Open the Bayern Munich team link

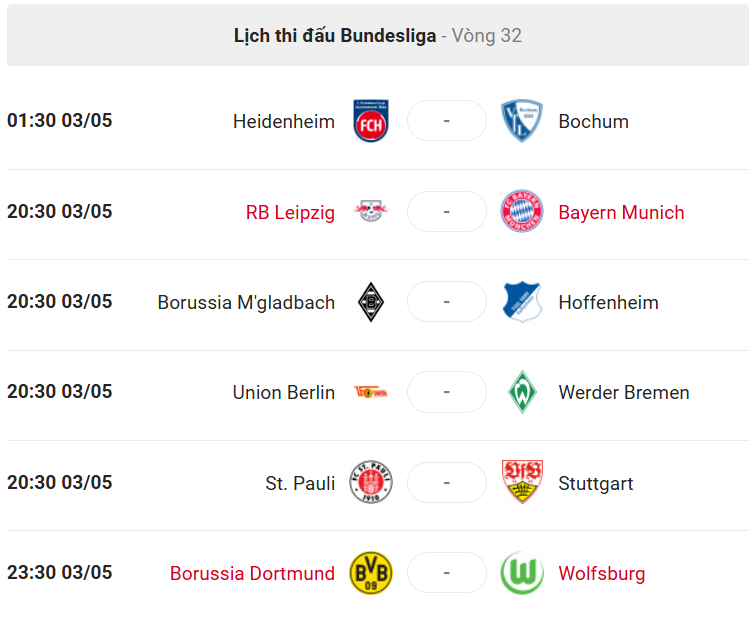click(x=621, y=213)
